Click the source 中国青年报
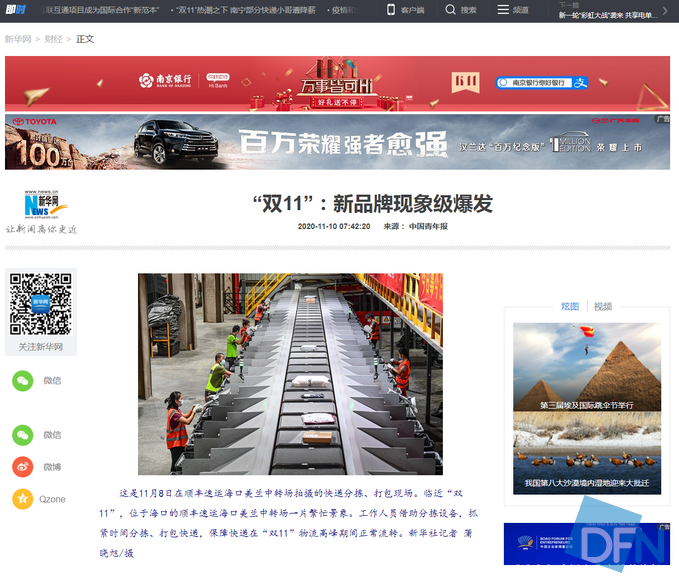Screen dimensions: 679x585 click(428, 226)
